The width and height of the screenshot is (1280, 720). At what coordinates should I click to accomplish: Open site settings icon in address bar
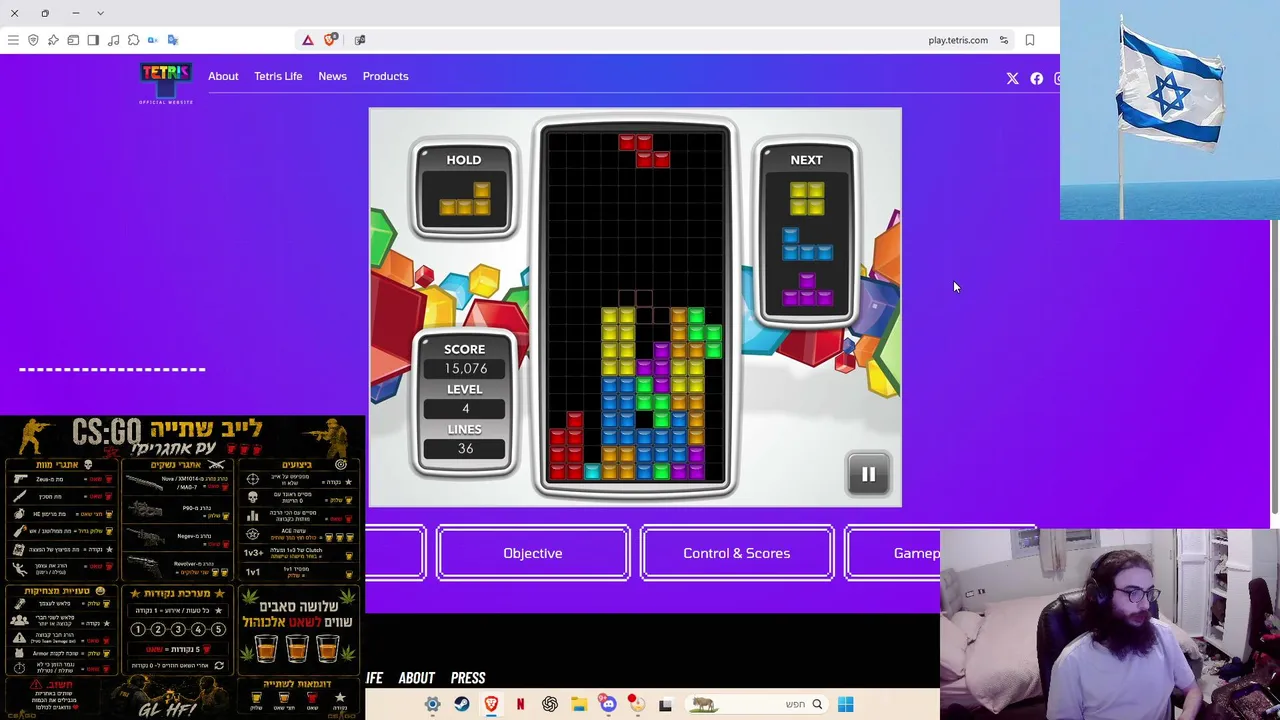point(1003,40)
